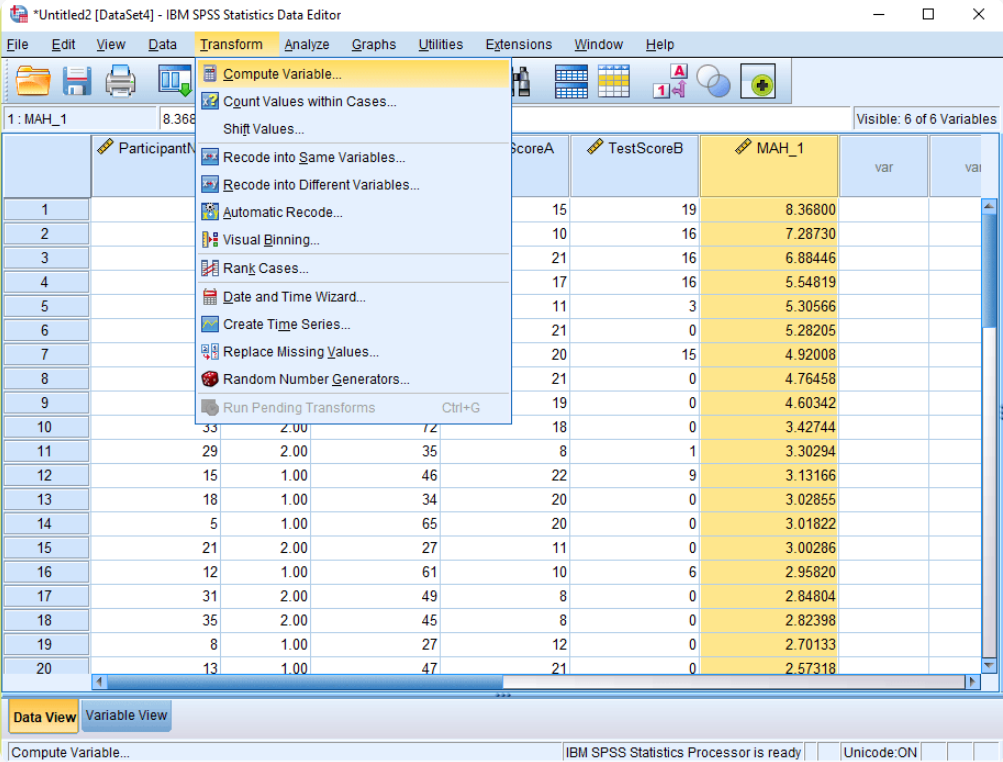This screenshot has height=762, width=1003.
Task: Open the Edit menu
Action: click(x=63, y=44)
